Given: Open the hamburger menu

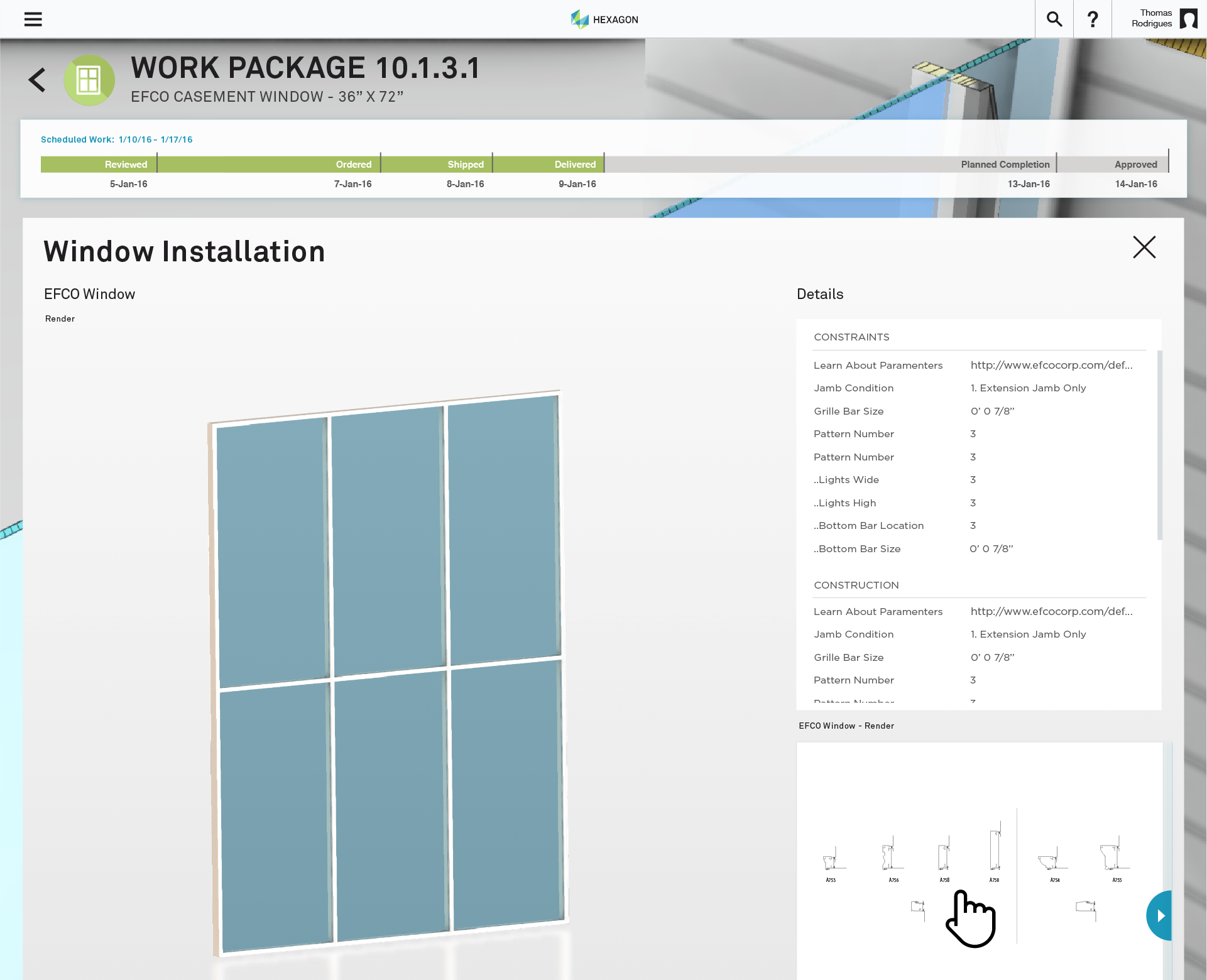Looking at the screenshot, I should coord(33,19).
